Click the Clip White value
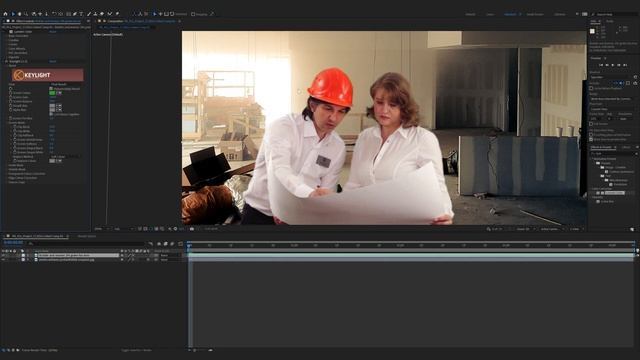640x360 pixels. point(52,131)
